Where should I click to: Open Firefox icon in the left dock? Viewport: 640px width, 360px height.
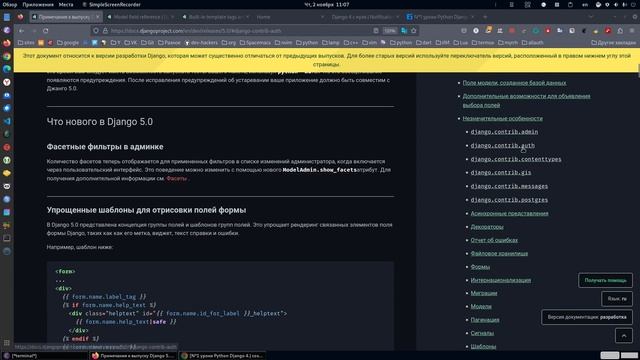pos(7,43)
